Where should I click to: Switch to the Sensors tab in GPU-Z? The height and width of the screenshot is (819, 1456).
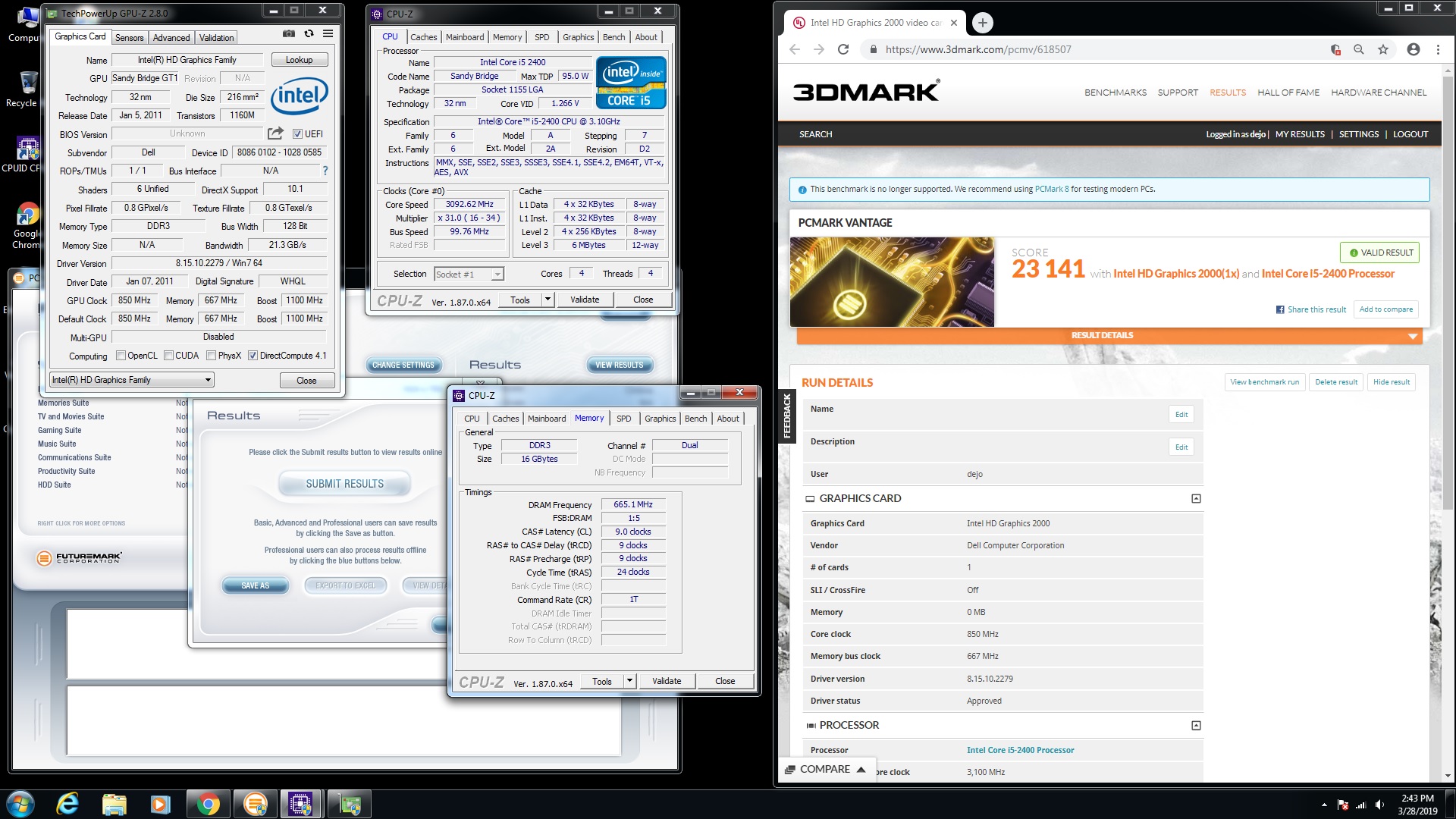129,38
